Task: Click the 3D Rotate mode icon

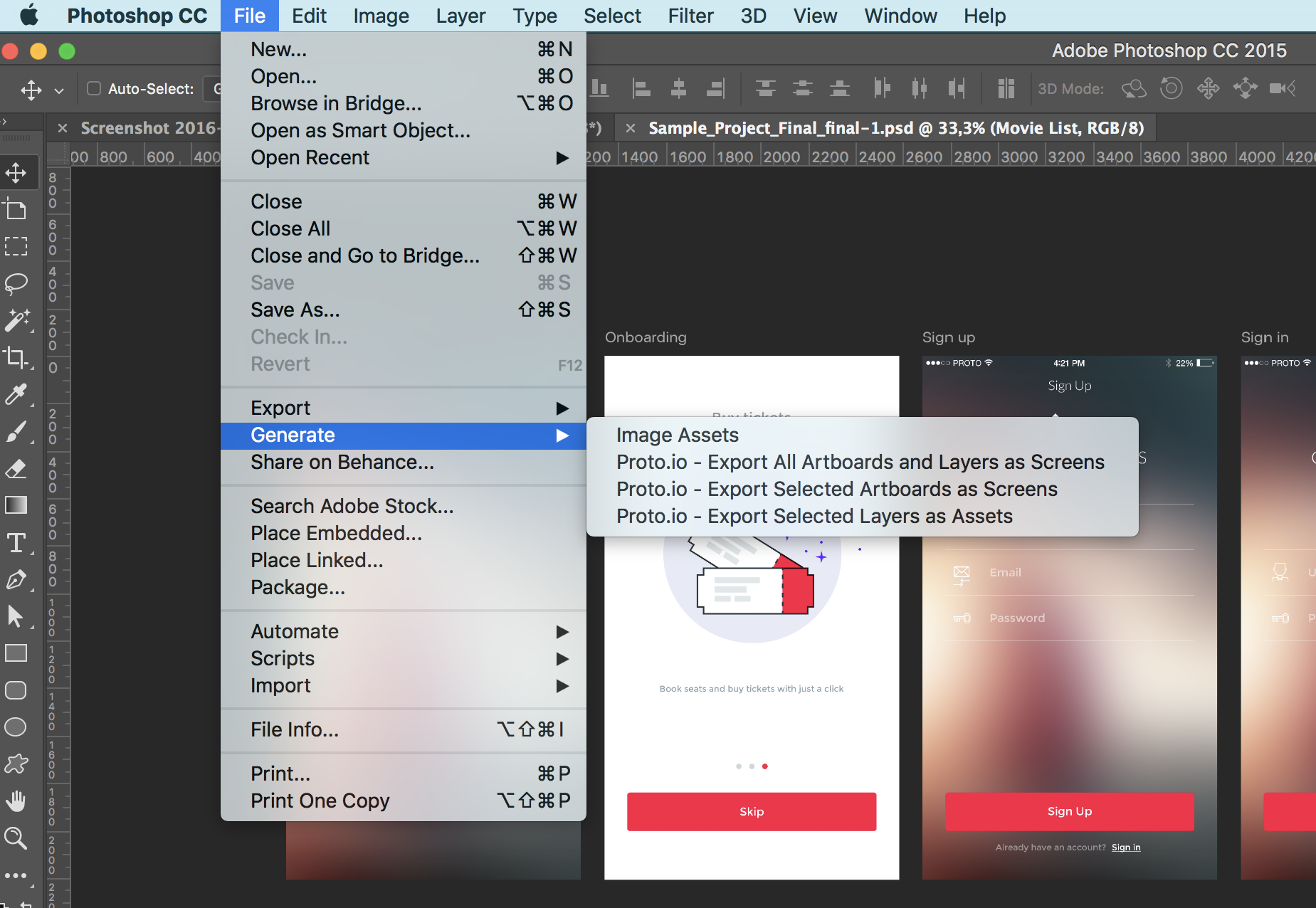Action: click(x=1134, y=88)
